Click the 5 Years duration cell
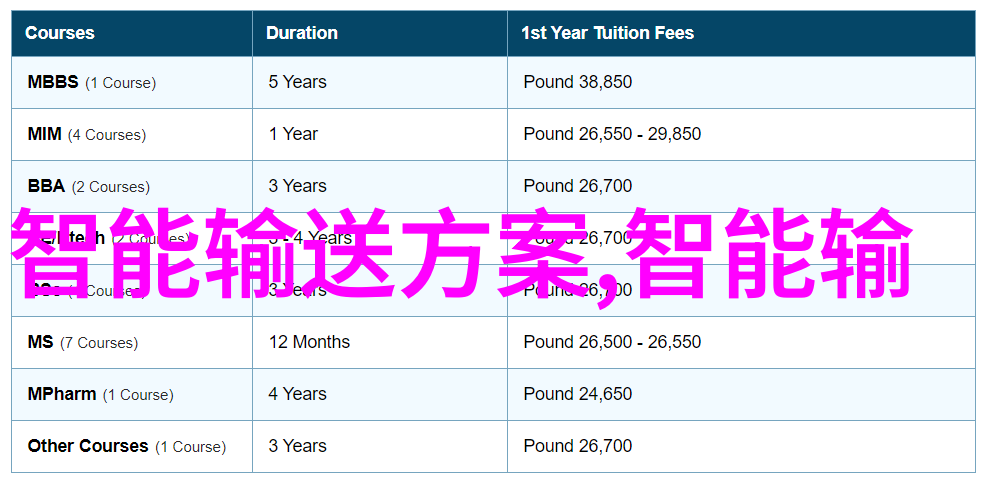This screenshot has width=984, height=483. (297, 82)
